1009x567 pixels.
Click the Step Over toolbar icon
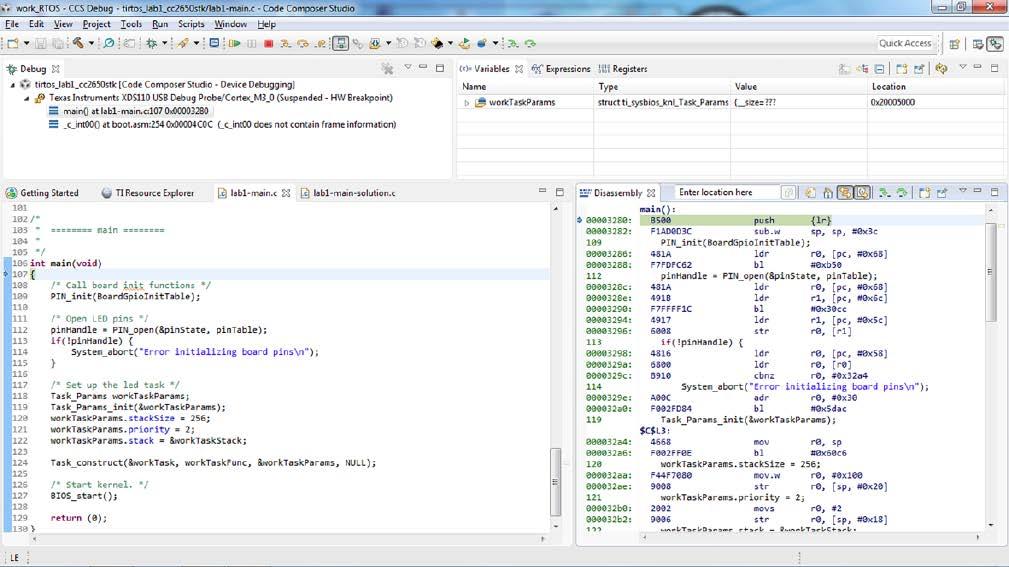click(302, 43)
